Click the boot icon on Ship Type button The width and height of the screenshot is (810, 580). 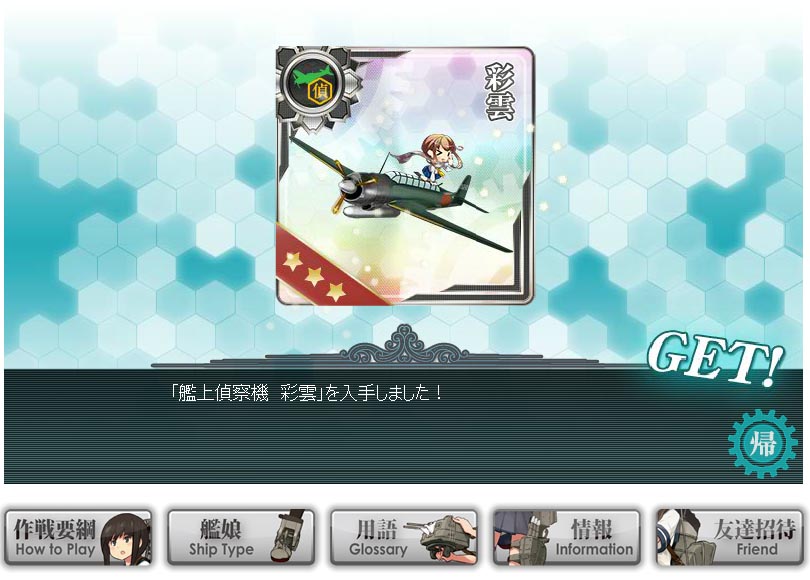[289, 536]
